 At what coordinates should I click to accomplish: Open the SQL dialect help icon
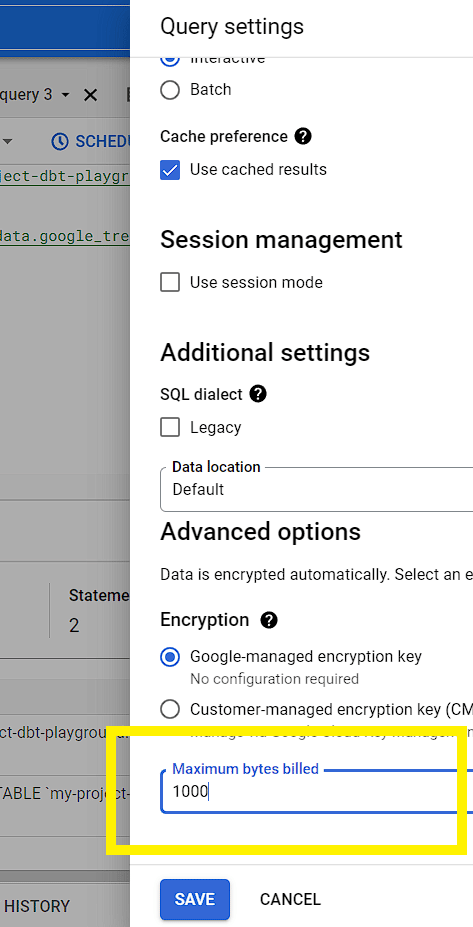pyautogui.click(x=258, y=394)
